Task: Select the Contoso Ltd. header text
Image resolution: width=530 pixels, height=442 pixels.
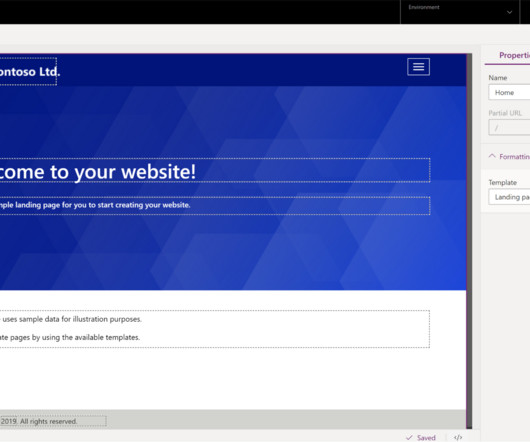Action: coord(28,72)
